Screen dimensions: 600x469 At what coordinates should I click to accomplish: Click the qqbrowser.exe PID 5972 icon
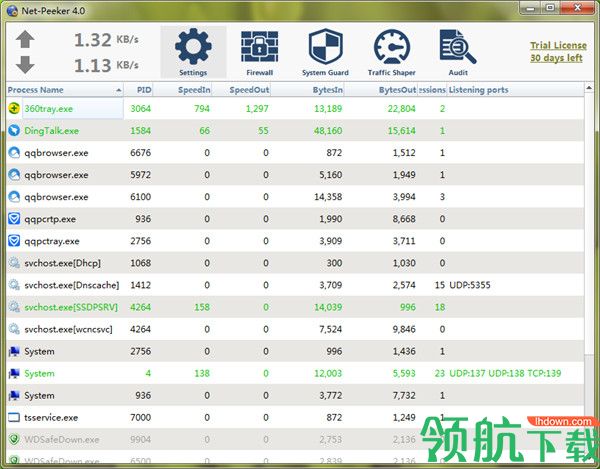pos(14,175)
